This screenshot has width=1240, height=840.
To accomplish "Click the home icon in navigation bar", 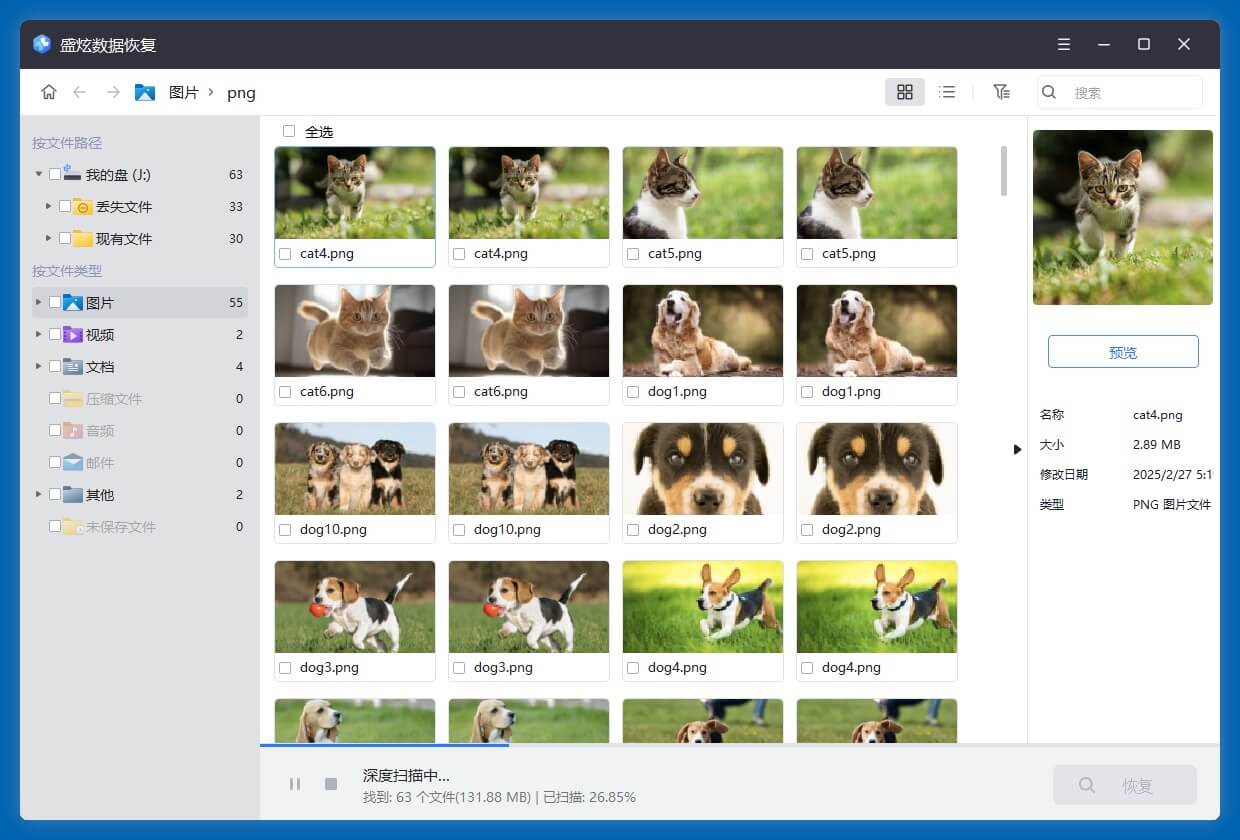I will pyautogui.click(x=48, y=92).
